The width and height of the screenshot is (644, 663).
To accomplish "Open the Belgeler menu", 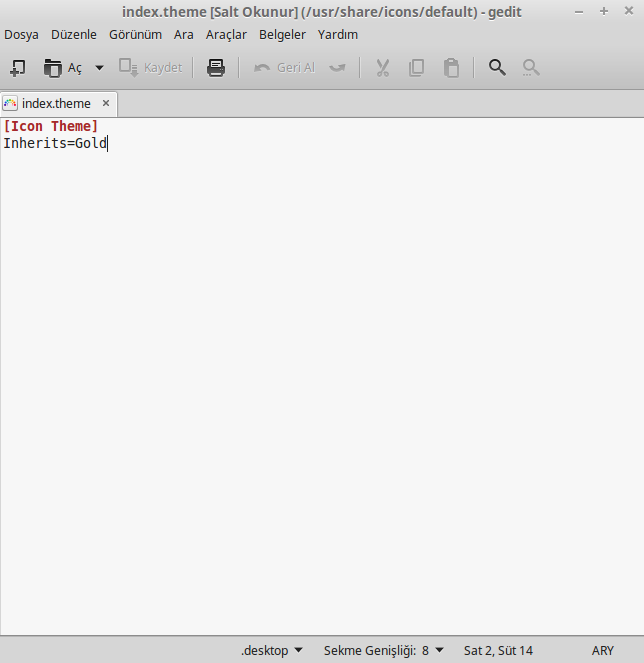I will [x=282, y=35].
